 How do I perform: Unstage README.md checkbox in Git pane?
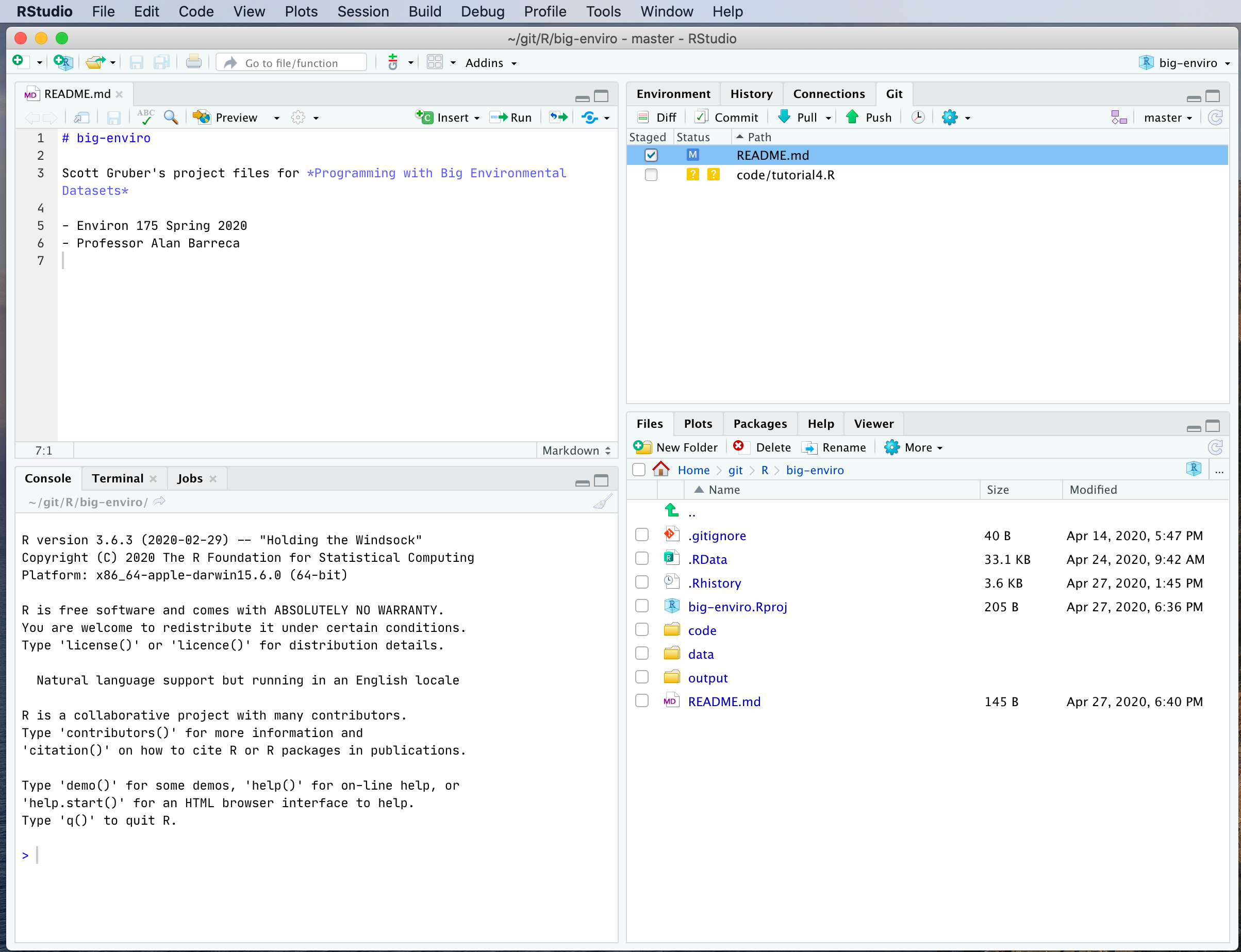[x=651, y=155]
